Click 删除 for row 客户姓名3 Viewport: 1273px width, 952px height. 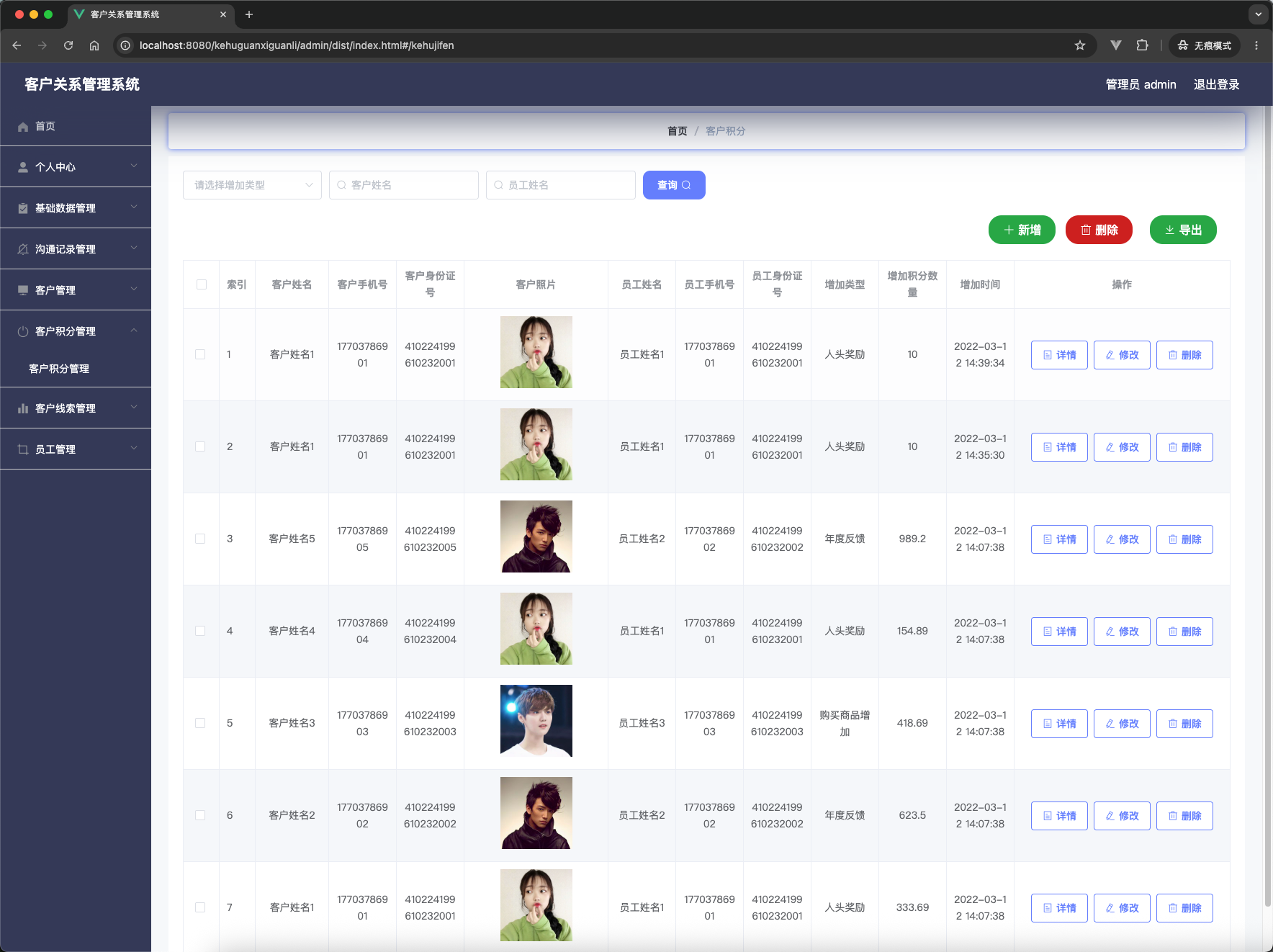coord(1184,724)
